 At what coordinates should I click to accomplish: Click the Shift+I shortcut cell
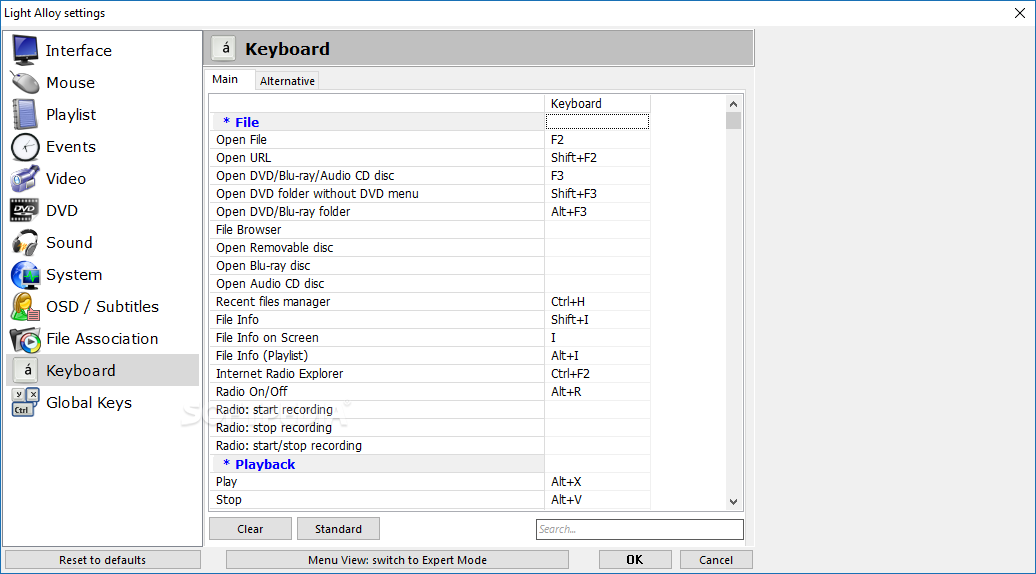[597, 320]
